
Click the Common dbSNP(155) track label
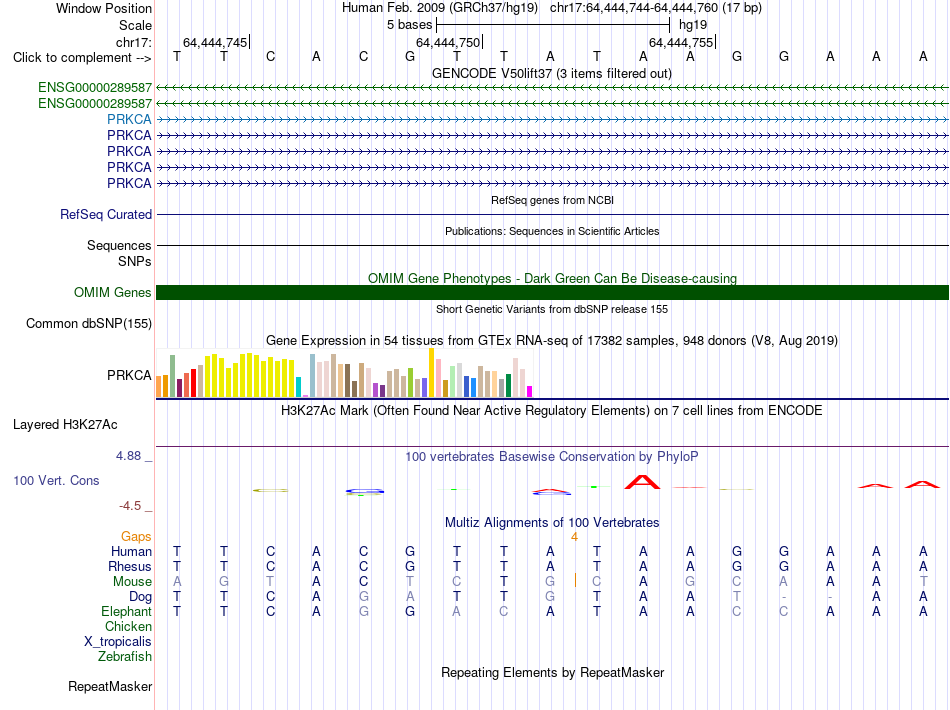pos(88,323)
